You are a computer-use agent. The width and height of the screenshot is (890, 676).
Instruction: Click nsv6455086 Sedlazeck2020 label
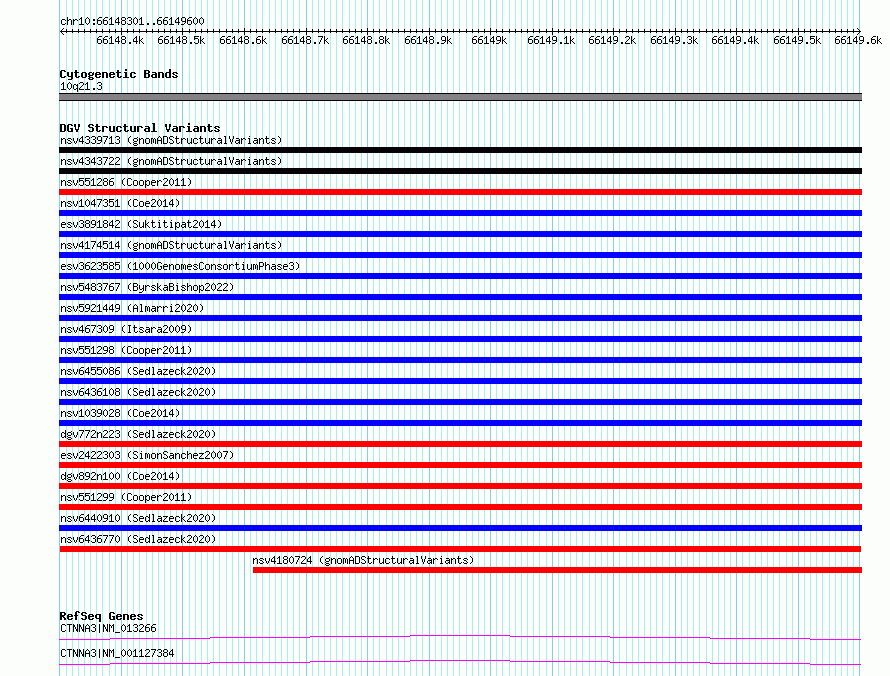(x=138, y=371)
